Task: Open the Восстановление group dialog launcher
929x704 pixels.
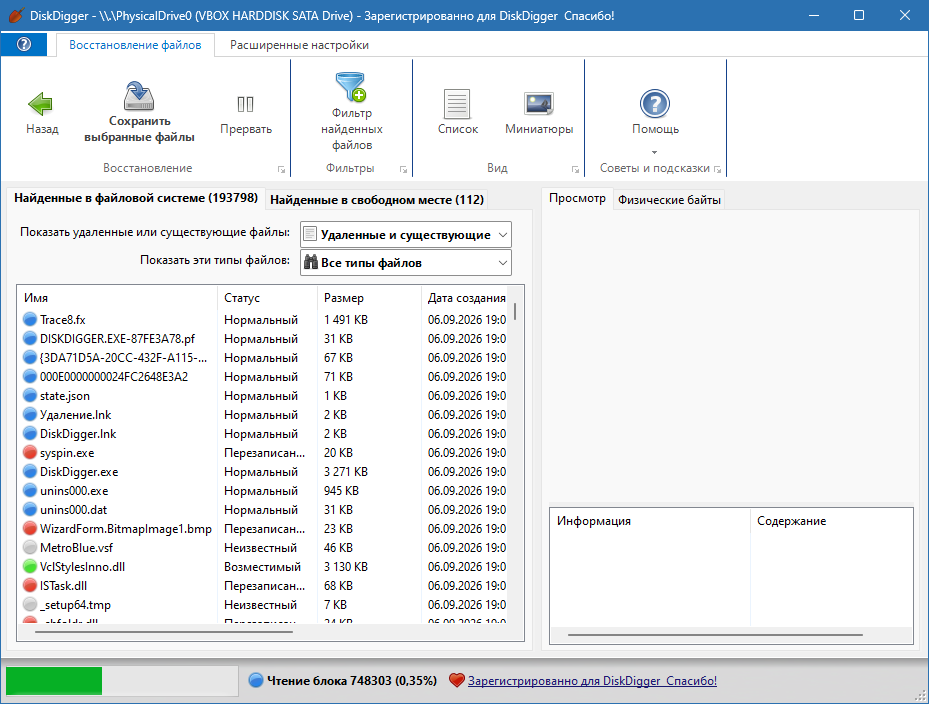Action: pyautogui.click(x=281, y=169)
